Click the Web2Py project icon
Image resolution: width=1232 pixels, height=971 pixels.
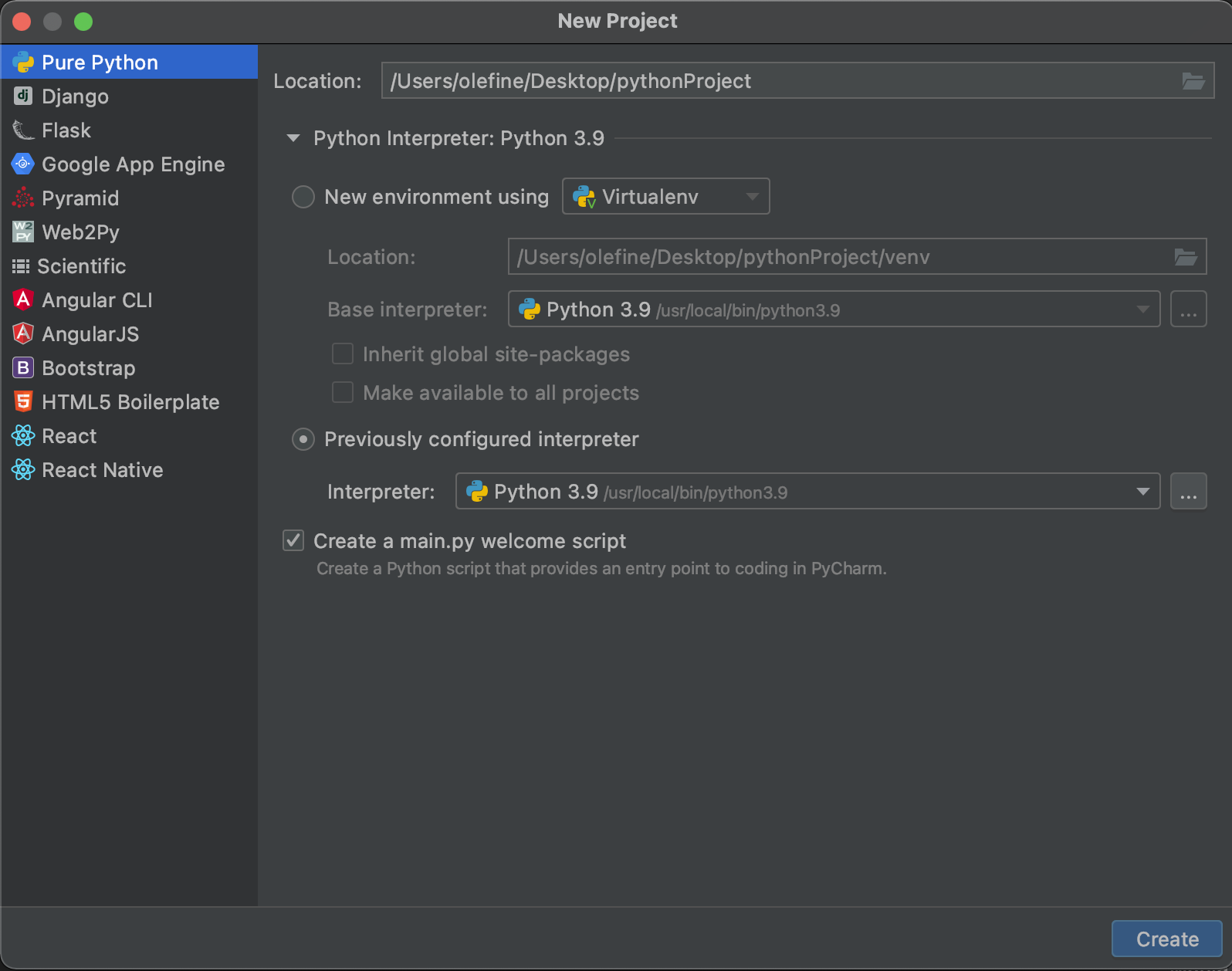click(23, 232)
